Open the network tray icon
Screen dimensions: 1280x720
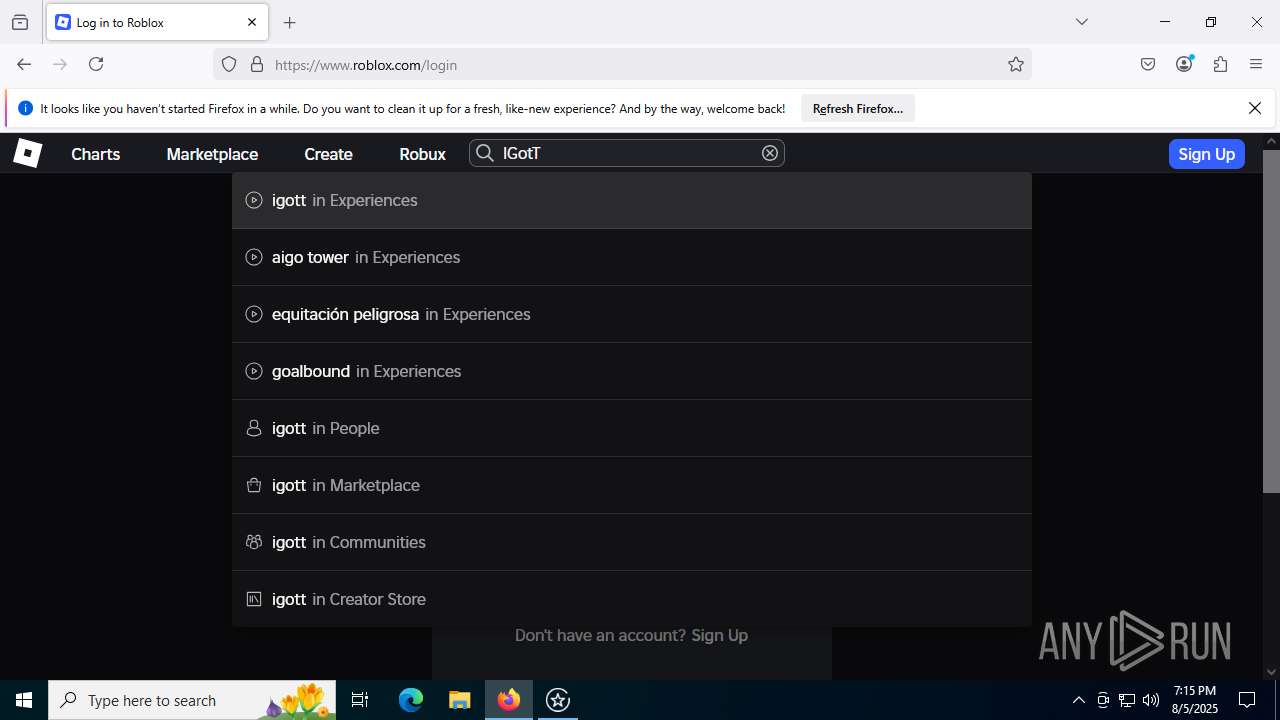(1127, 700)
